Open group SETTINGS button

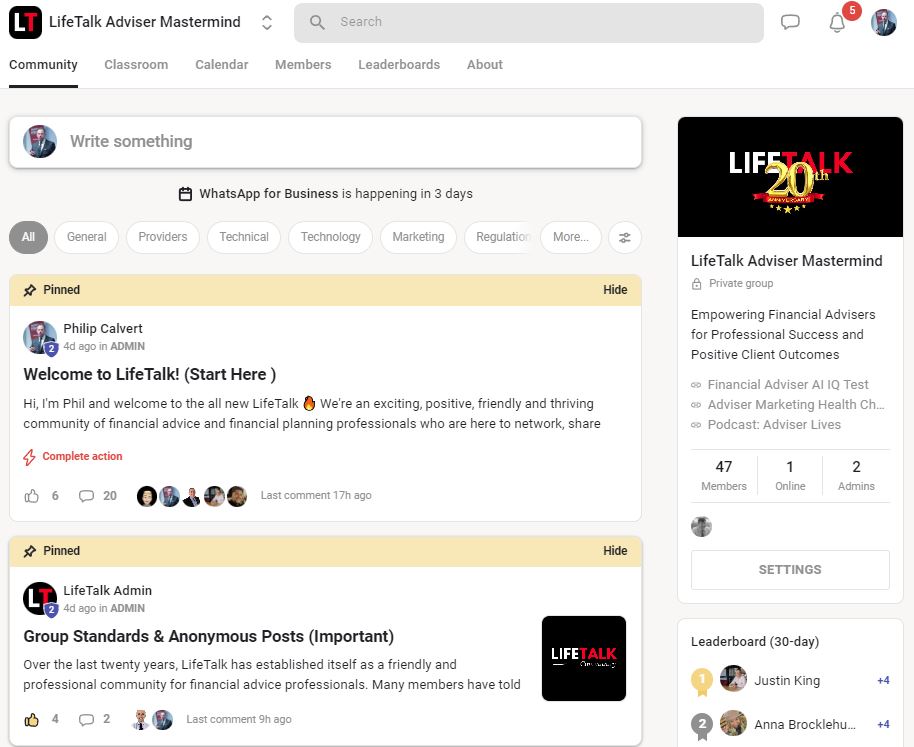click(x=790, y=570)
